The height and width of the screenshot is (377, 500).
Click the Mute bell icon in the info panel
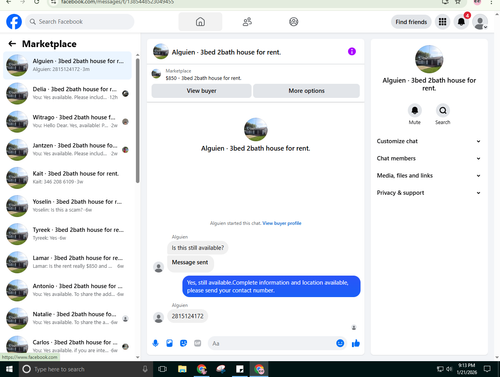[415, 110]
